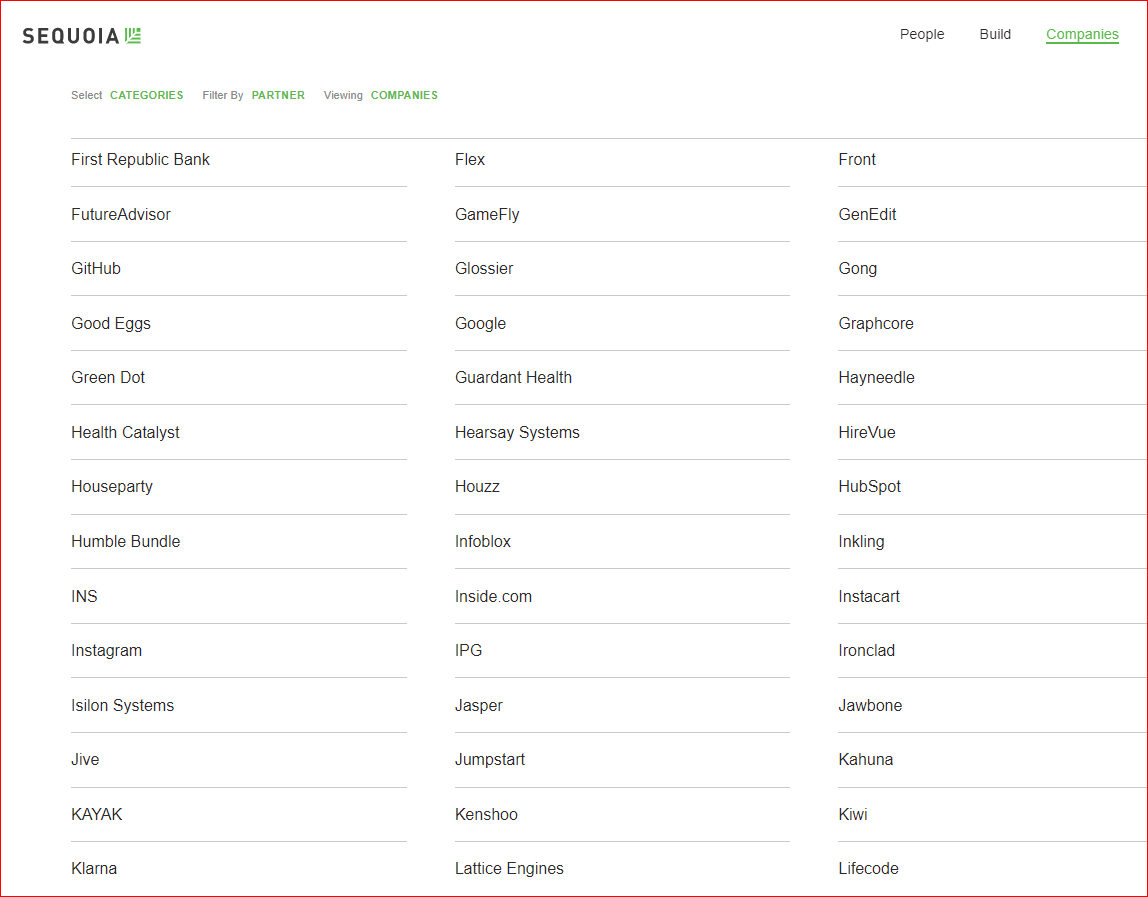Screen dimensions: 1148x897
Task: Choose Guardant Health company
Action: (x=513, y=378)
